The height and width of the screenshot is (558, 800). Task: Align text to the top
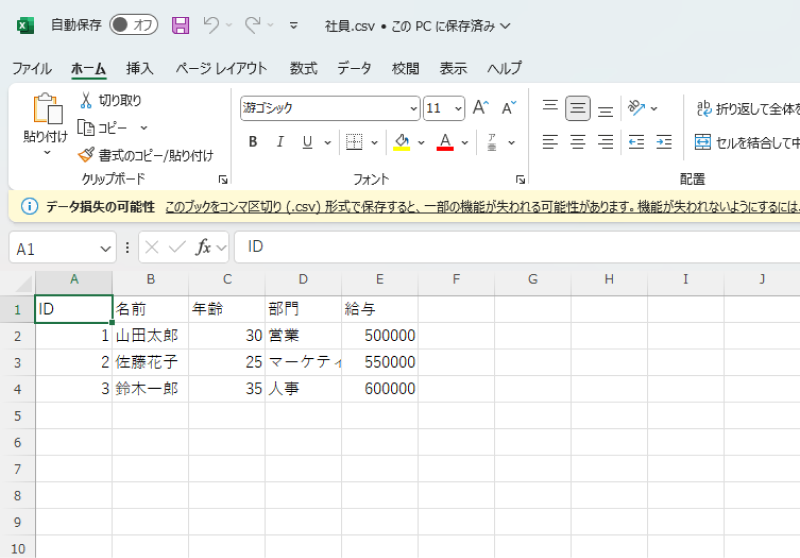pyautogui.click(x=550, y=108)
